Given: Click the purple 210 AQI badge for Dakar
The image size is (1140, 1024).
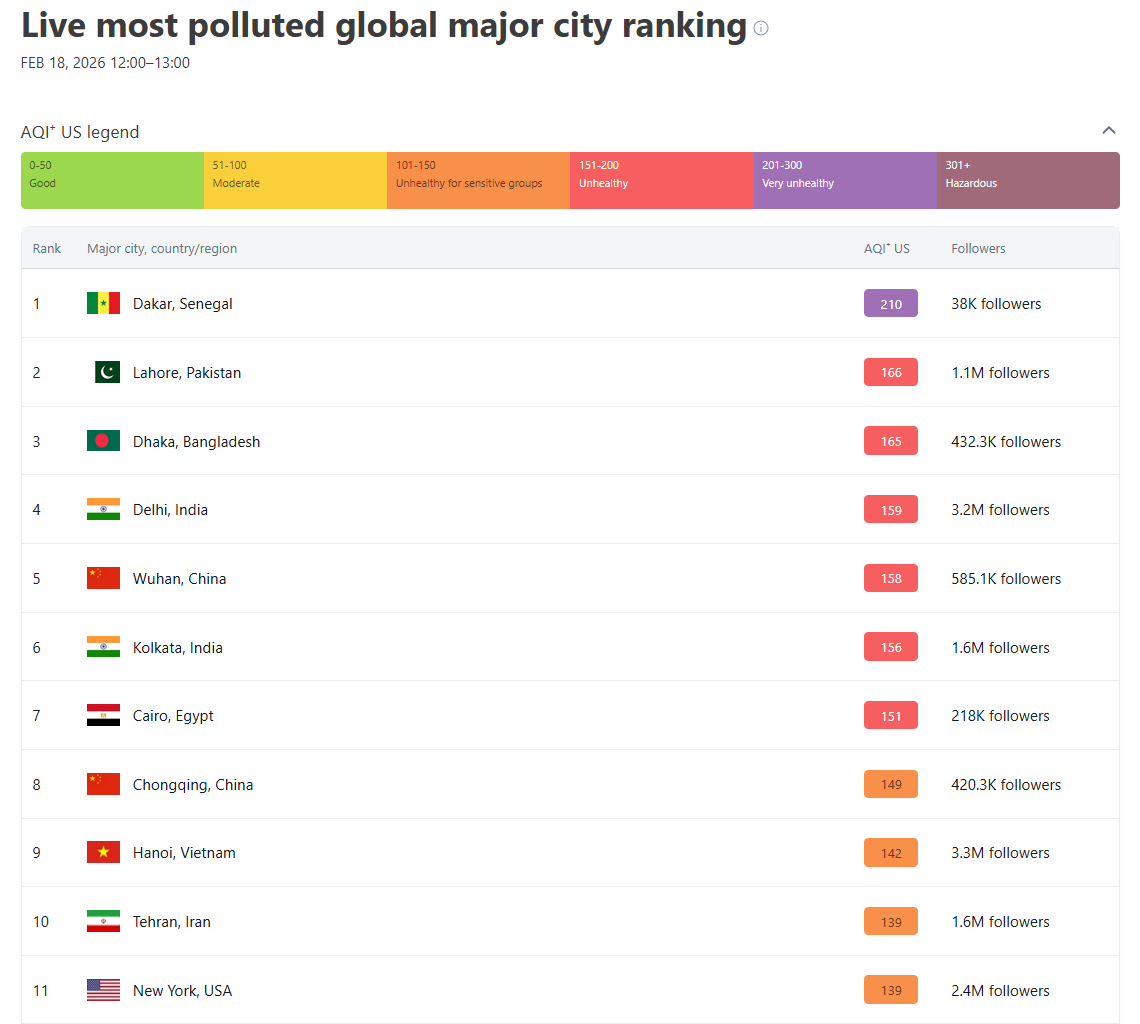Looking at the screenshot, I should [x=890, y=303].
